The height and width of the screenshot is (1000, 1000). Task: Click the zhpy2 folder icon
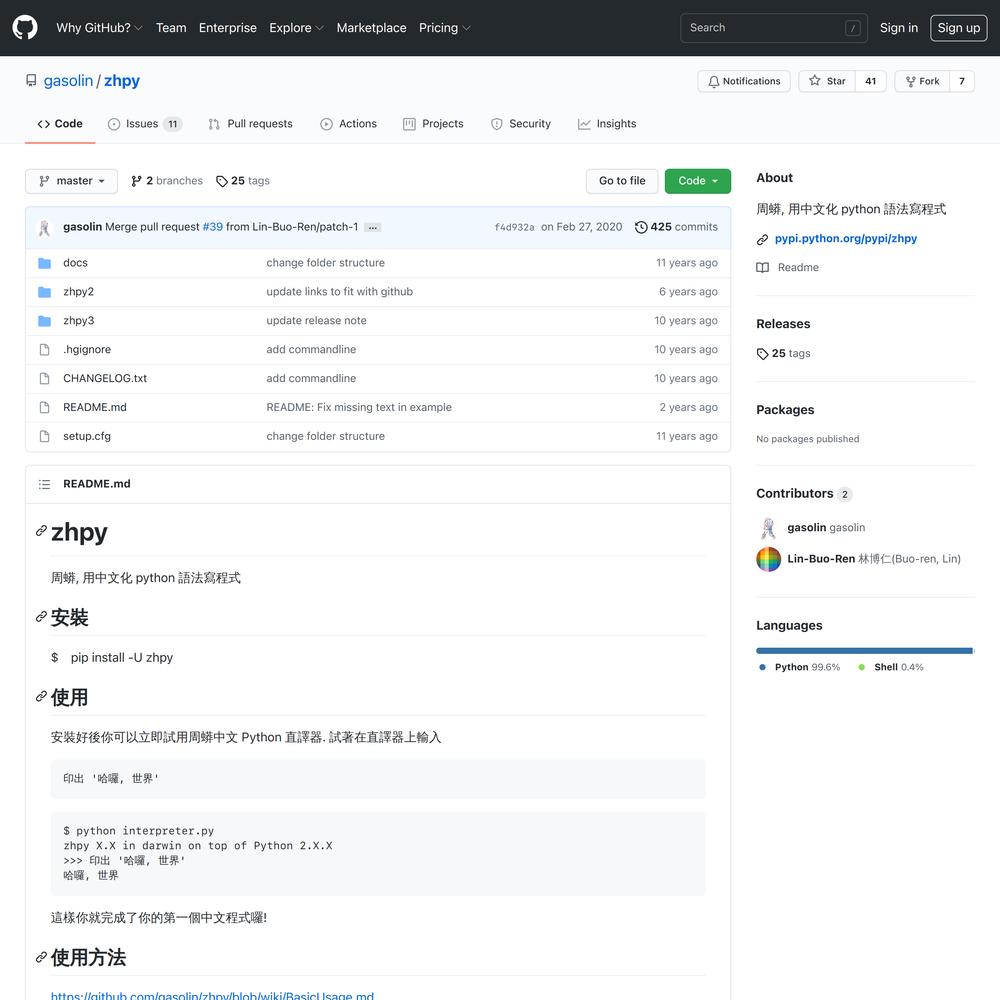pyautogui.click(x=44, y=291)
